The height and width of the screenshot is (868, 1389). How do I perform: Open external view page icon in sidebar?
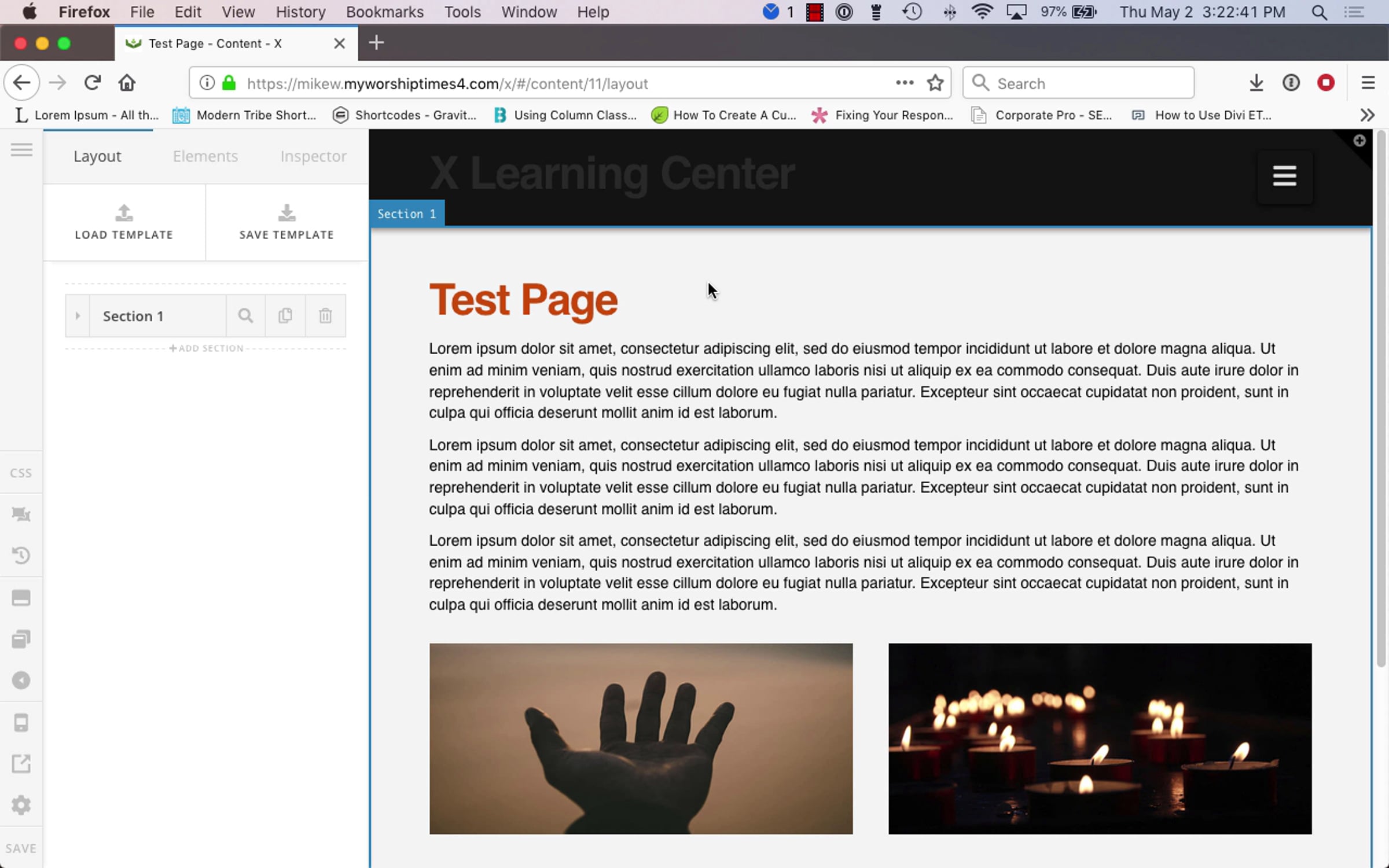click(x=21, y=764)
